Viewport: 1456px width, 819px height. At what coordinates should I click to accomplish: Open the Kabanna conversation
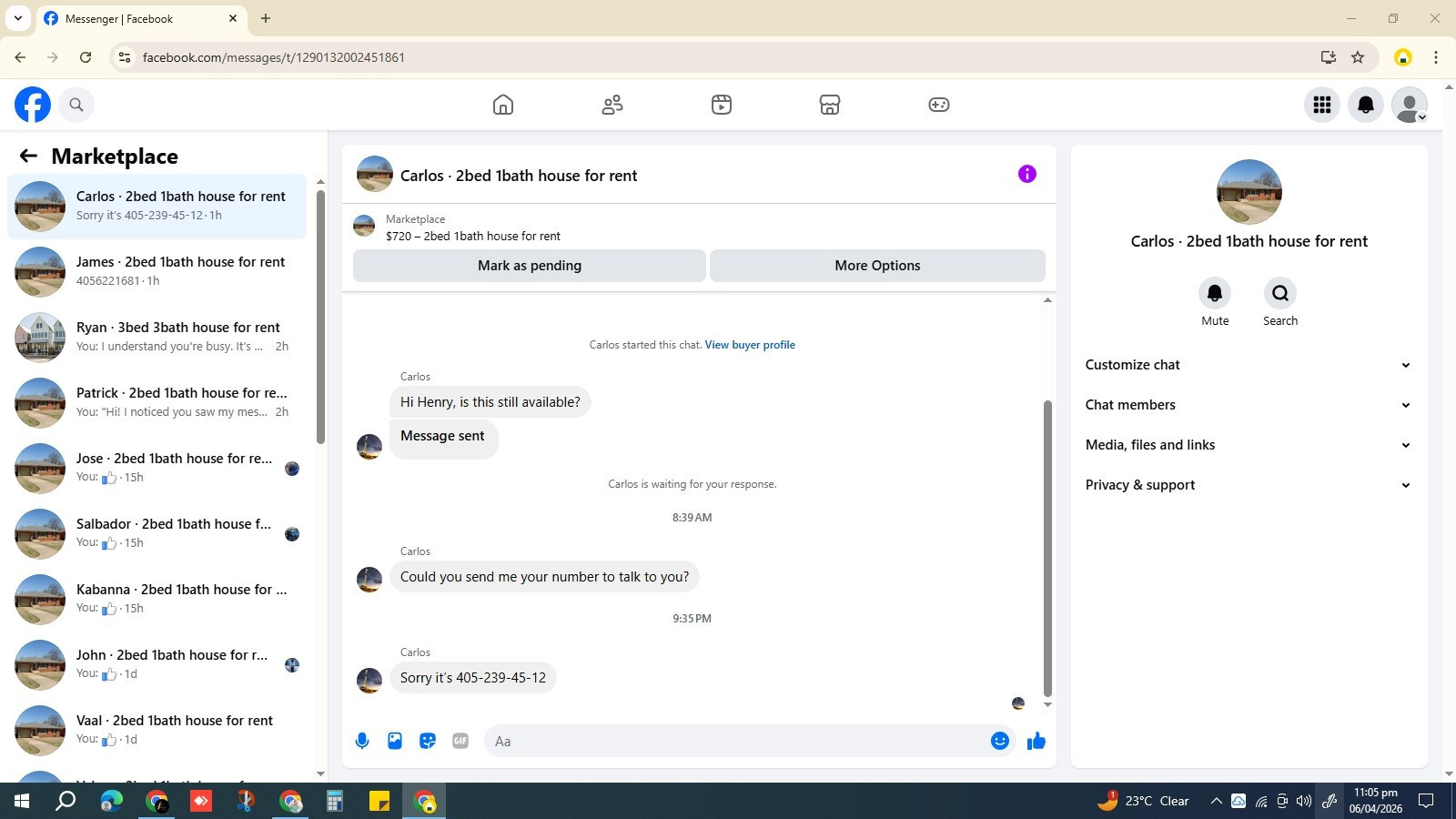pos(157,600)
